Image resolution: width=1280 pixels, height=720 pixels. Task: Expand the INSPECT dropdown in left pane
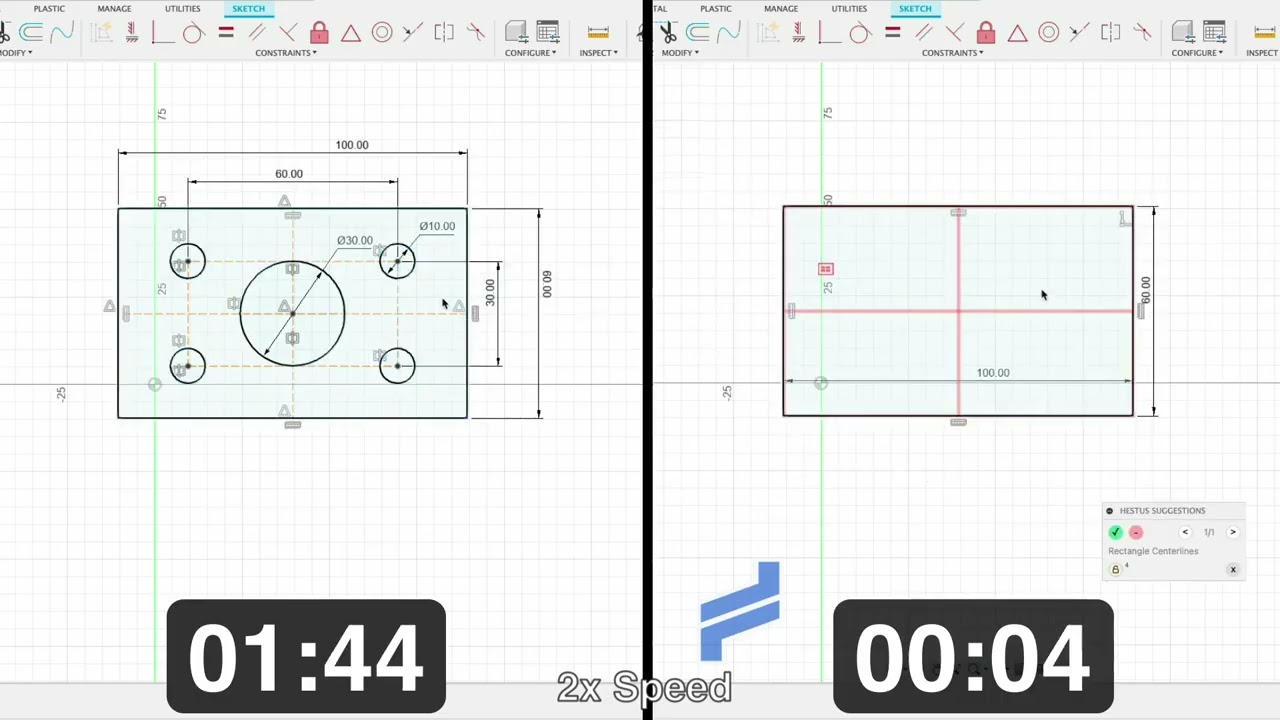(x=599, y=53)
